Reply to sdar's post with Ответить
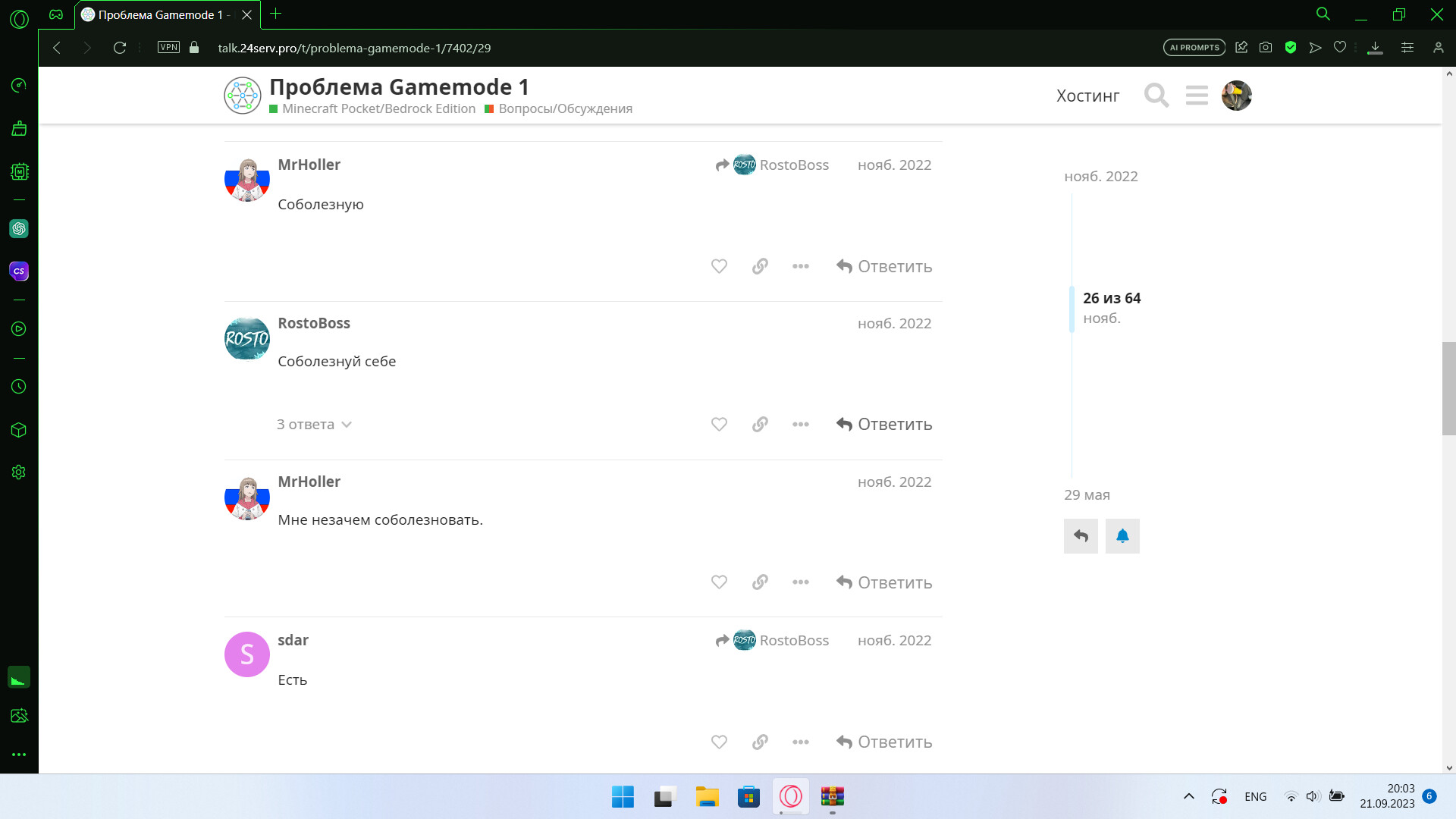Viewport: 1456px width, 819px height. [884, 742]
